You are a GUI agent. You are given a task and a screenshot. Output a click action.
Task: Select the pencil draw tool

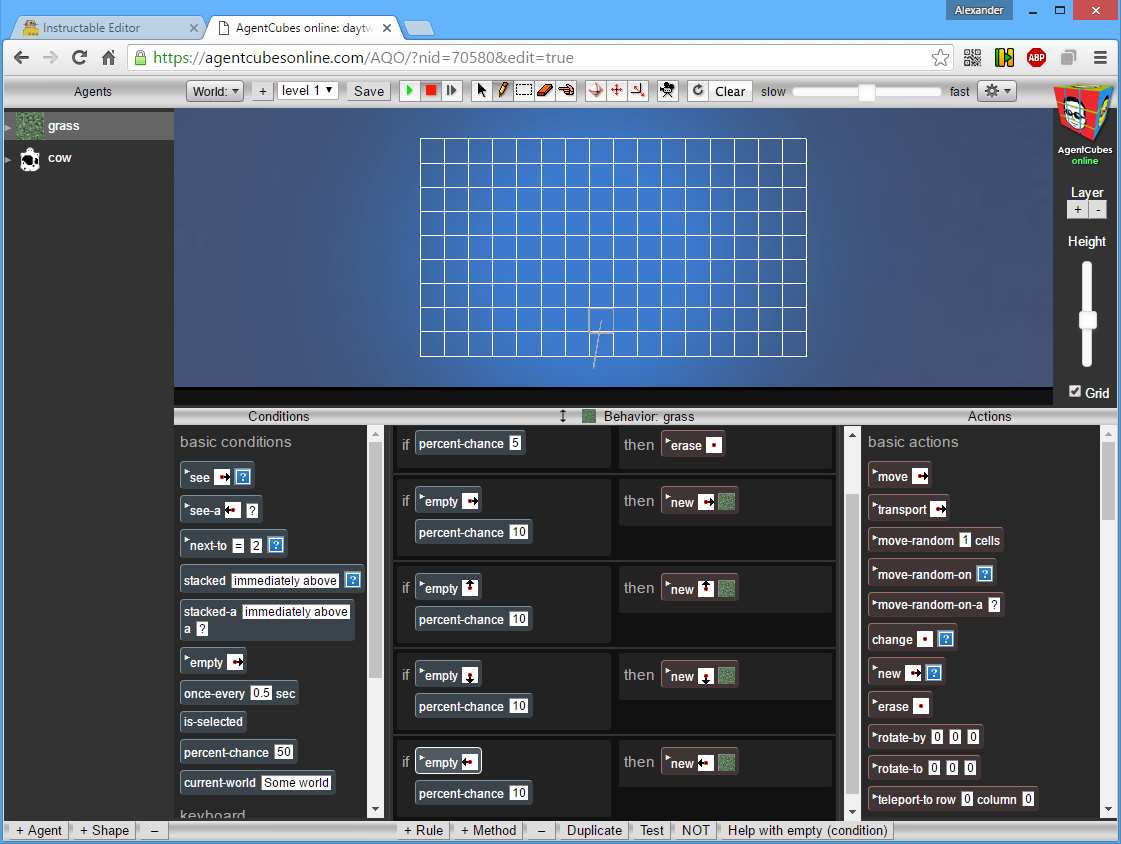503,91
